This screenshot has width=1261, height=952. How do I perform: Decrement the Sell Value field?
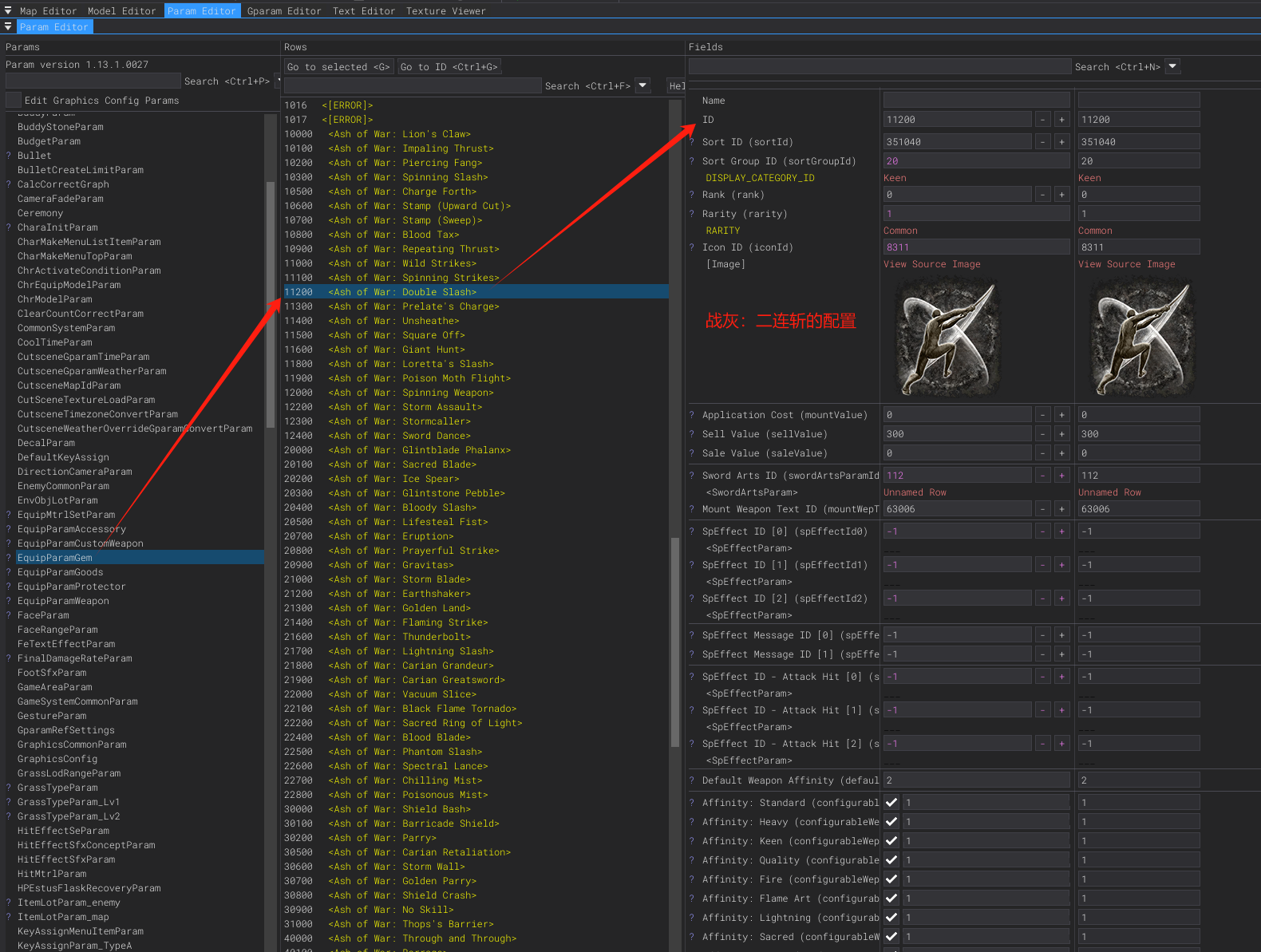coord(1042,434)
